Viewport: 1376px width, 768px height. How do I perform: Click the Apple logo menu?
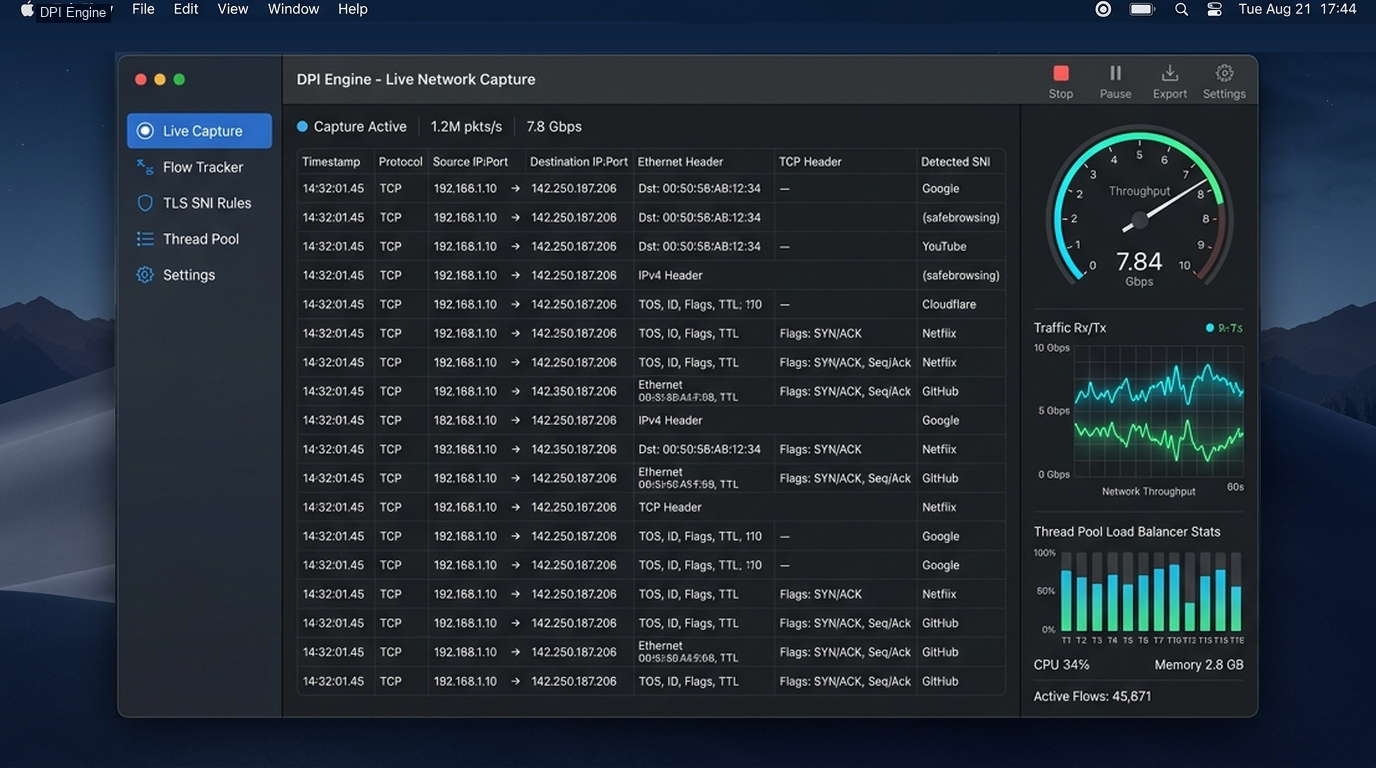(27, 10)
